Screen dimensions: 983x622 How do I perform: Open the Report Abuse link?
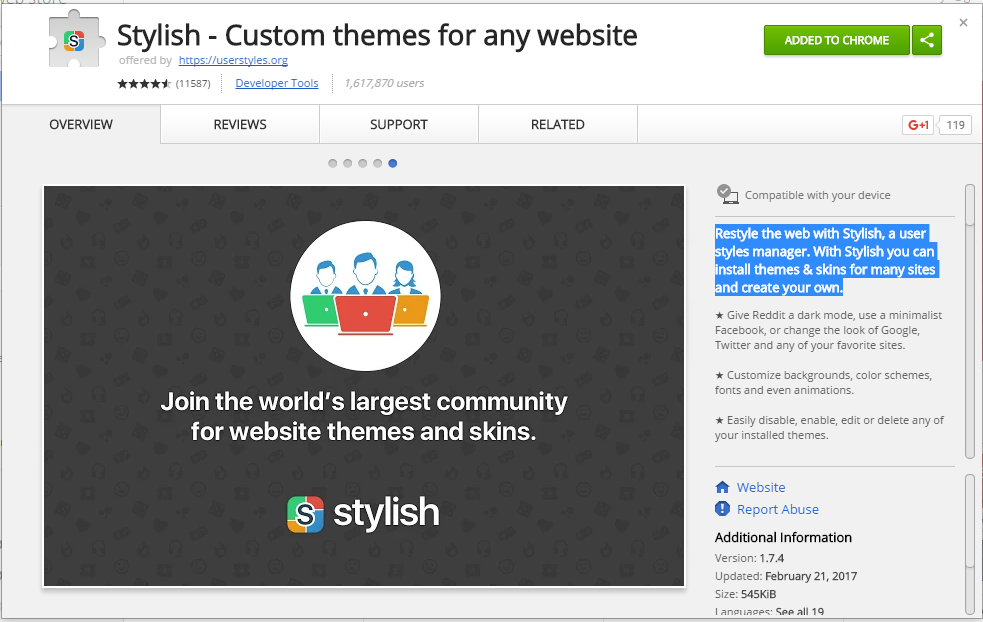point(777,509)
